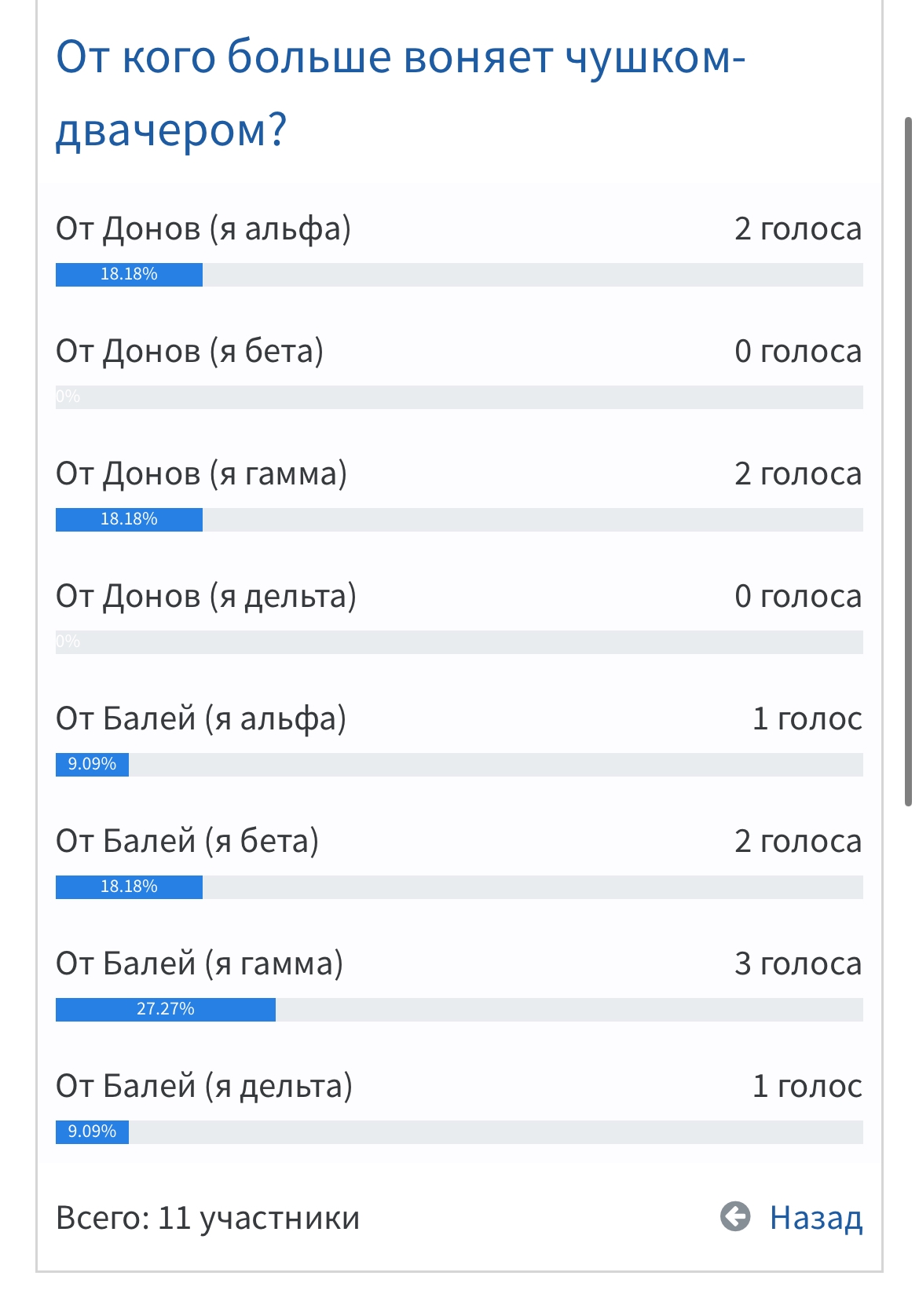The width and height of the screenshot is (919, 1316).
Task: Click the empty 0% bar for Донов дельта
Action: coord(459,642)
